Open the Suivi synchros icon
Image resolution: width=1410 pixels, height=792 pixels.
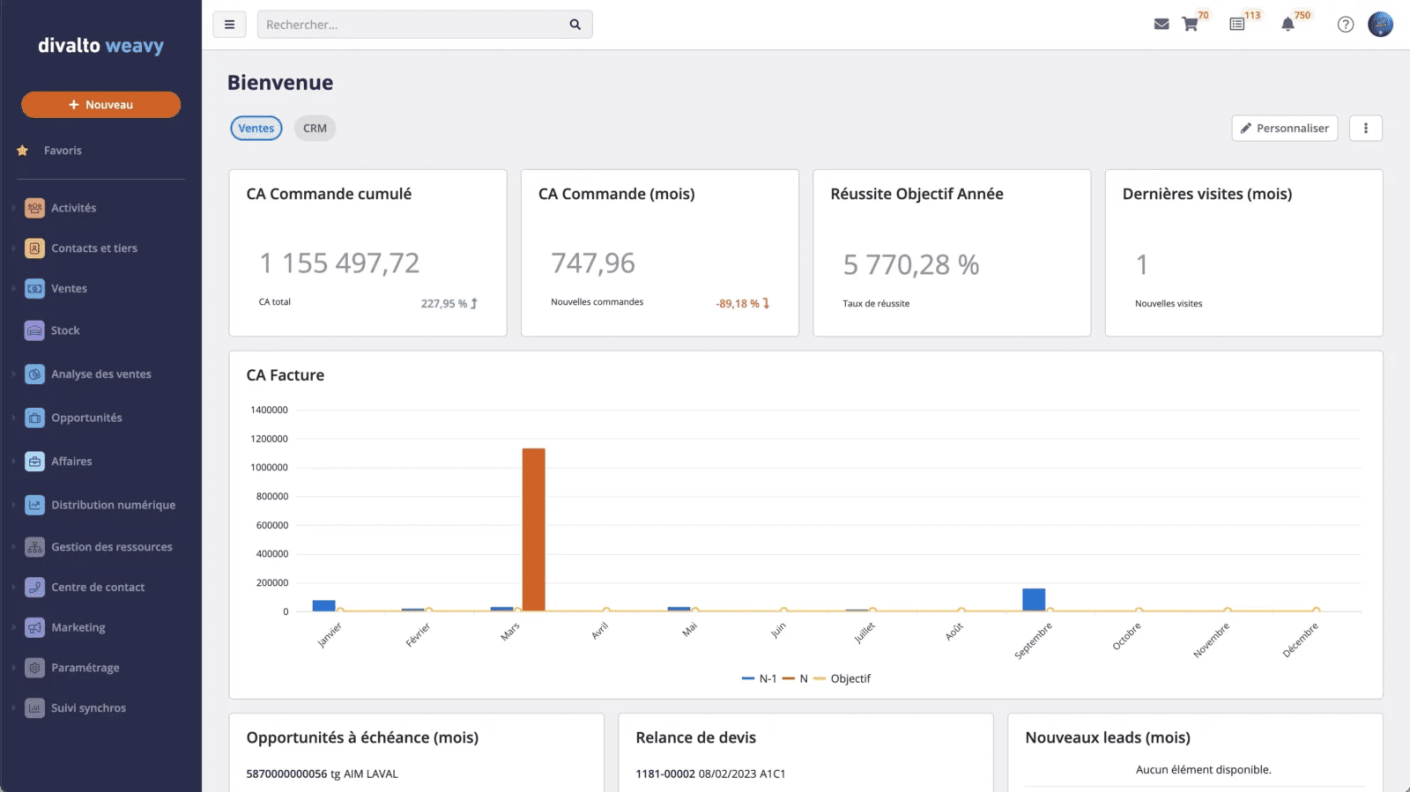(x=35, y=708)
